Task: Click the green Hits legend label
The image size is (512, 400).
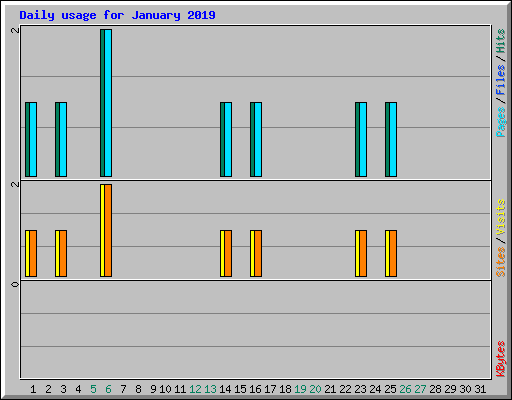Action: pyautogui.click(x=501, y=41)
